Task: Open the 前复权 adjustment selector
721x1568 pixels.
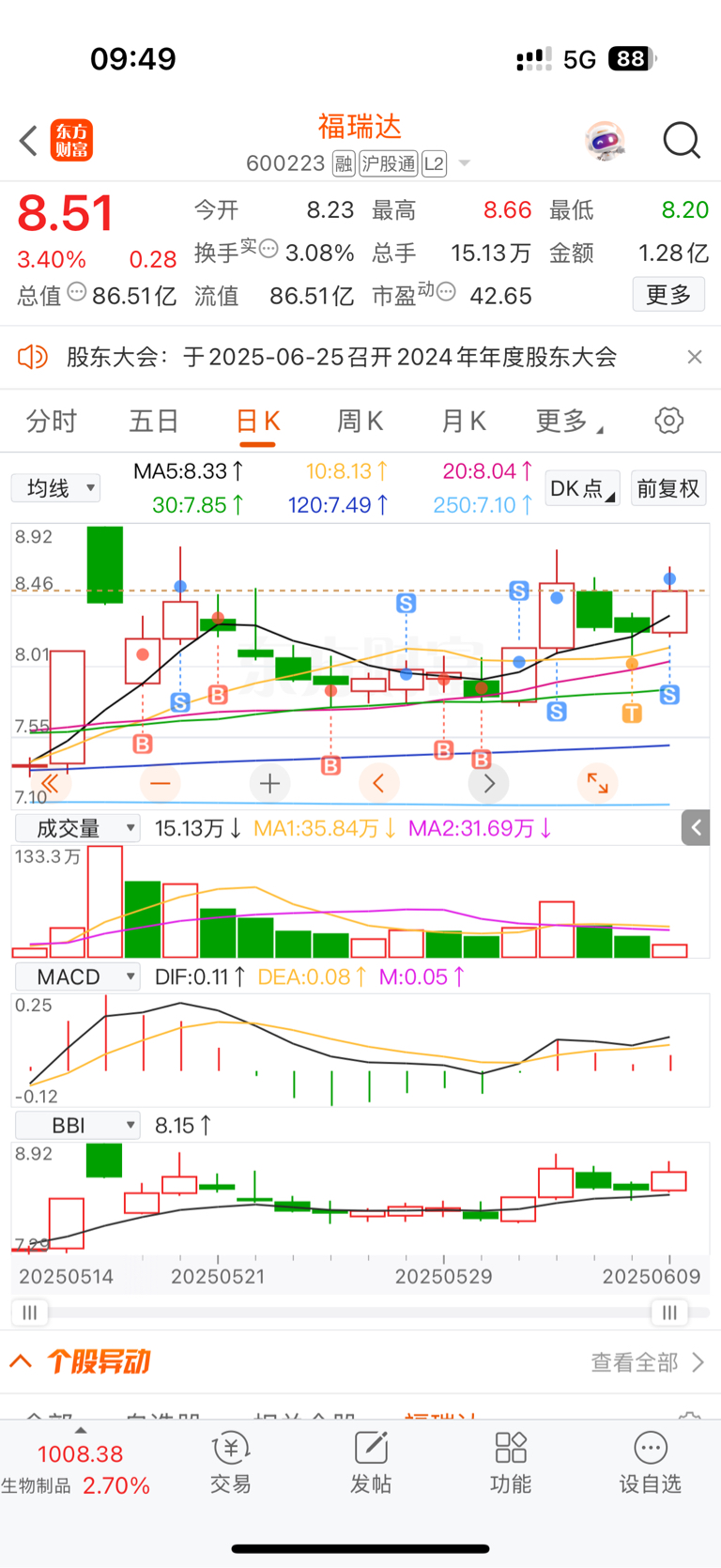Action: pos(668,488)
